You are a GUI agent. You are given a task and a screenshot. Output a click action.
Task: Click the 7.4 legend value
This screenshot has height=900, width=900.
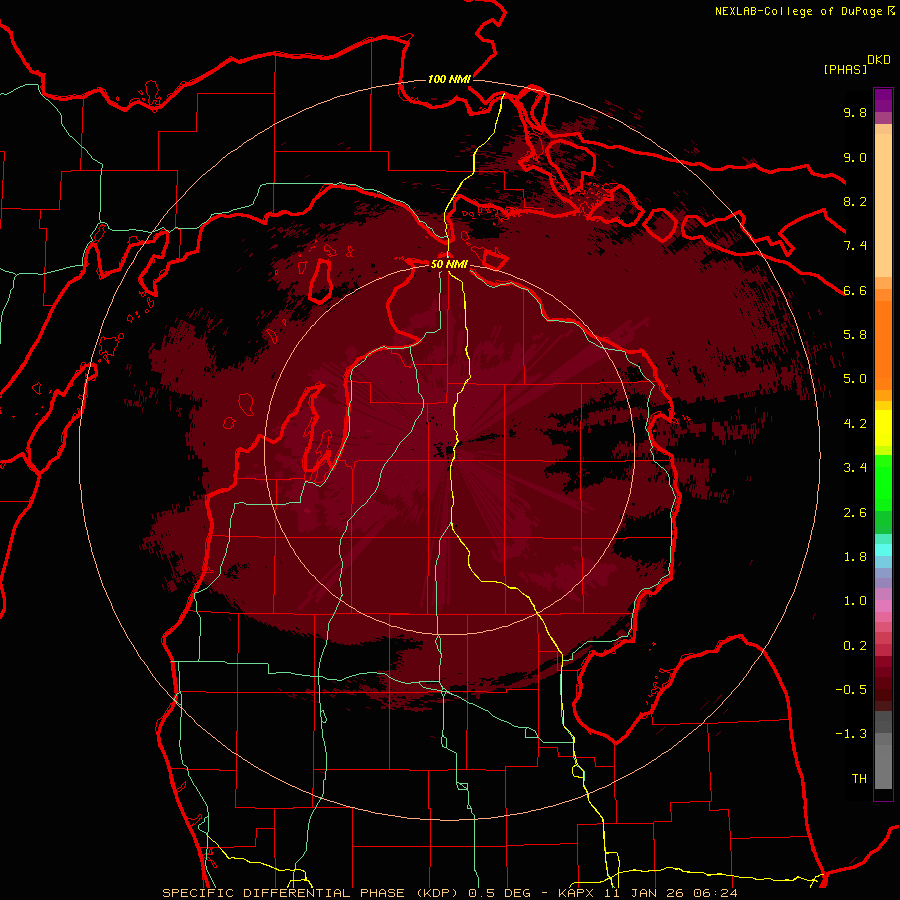[855, 246]
